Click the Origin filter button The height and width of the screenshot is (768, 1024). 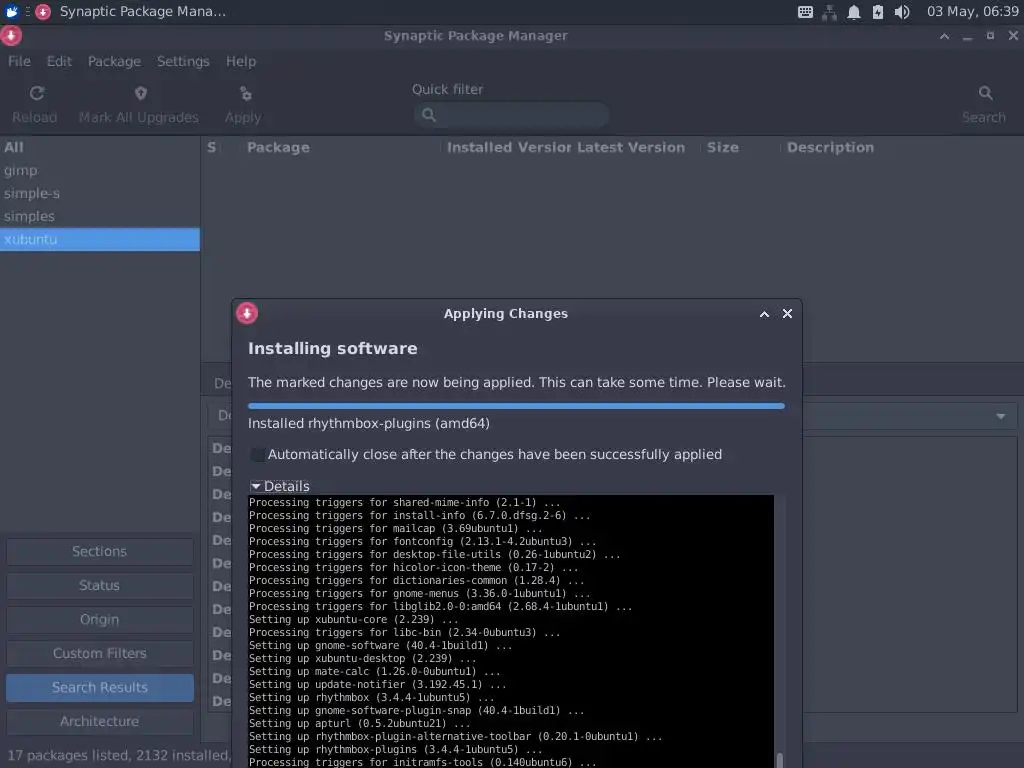click(100, 619)
